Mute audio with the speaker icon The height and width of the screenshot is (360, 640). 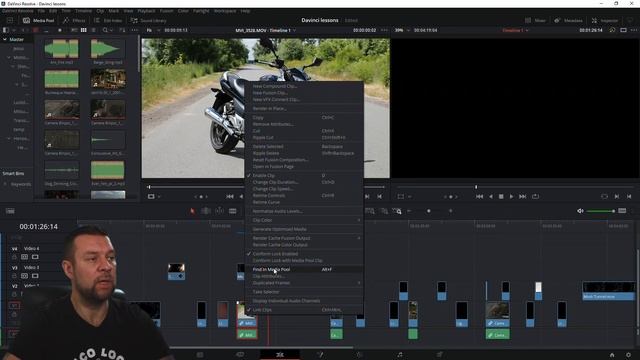coord(580,211)
